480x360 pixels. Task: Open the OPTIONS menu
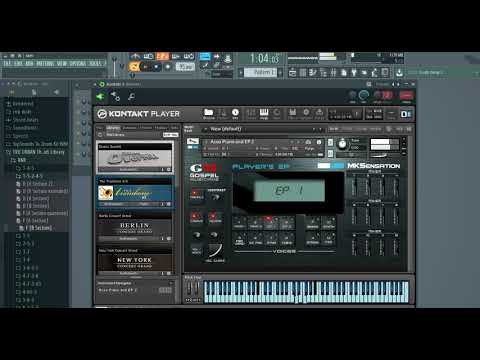pos(78,63)
